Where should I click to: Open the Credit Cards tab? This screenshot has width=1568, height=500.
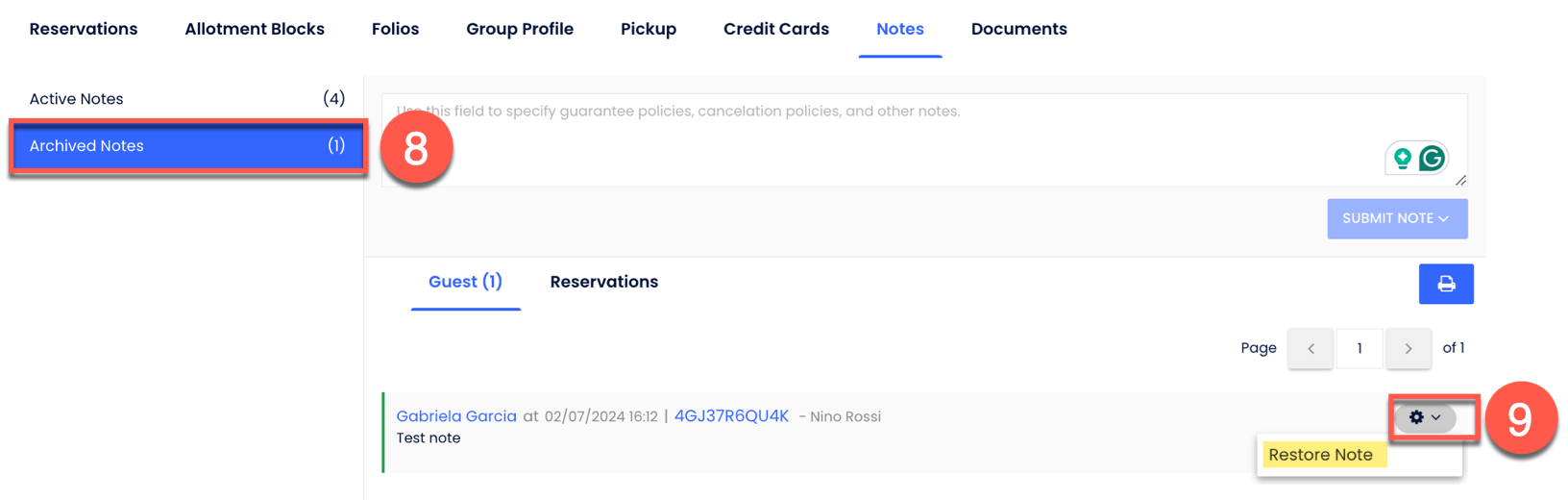point(776,29)
